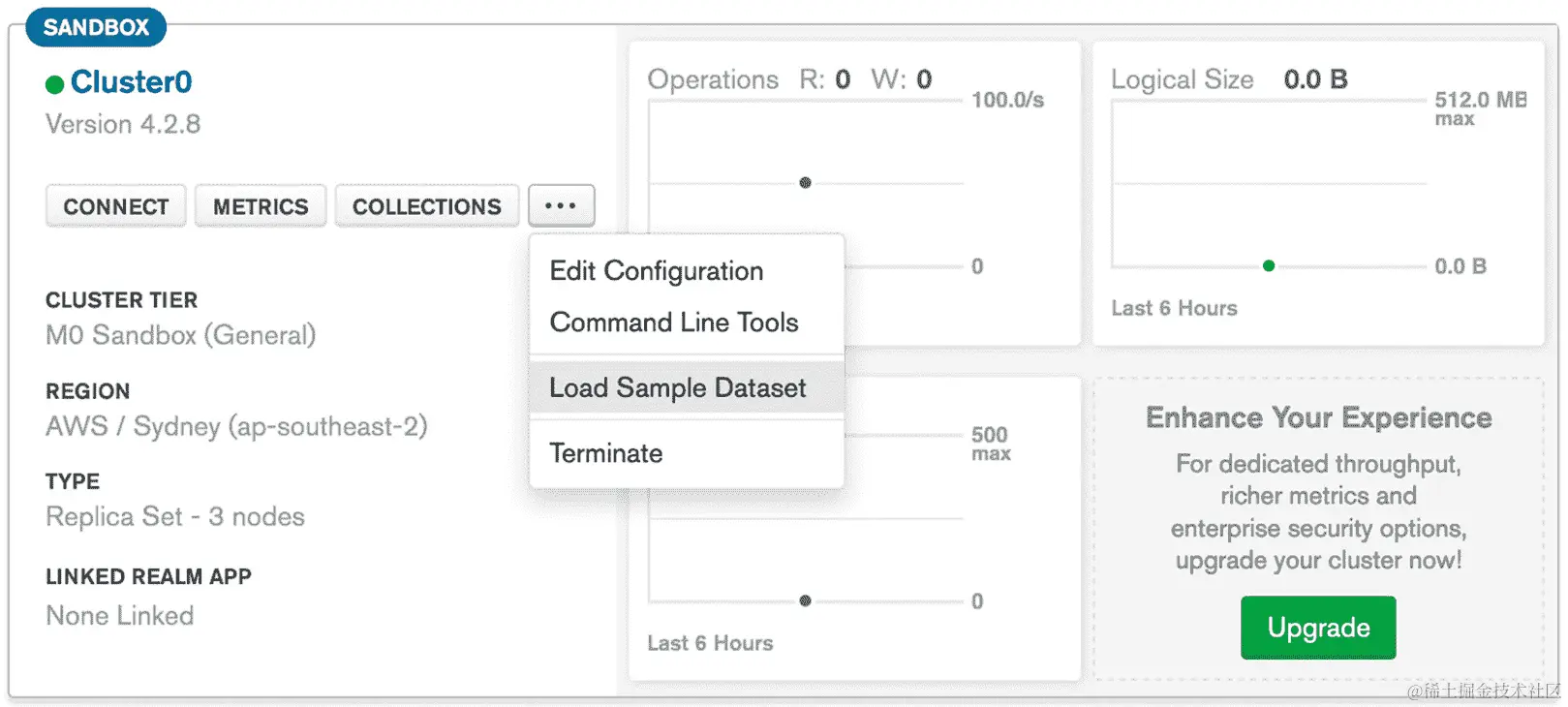This screenshot has width=1568, height=707.
Task: Open cluster METRICS
Action: [x=261, y=206]
